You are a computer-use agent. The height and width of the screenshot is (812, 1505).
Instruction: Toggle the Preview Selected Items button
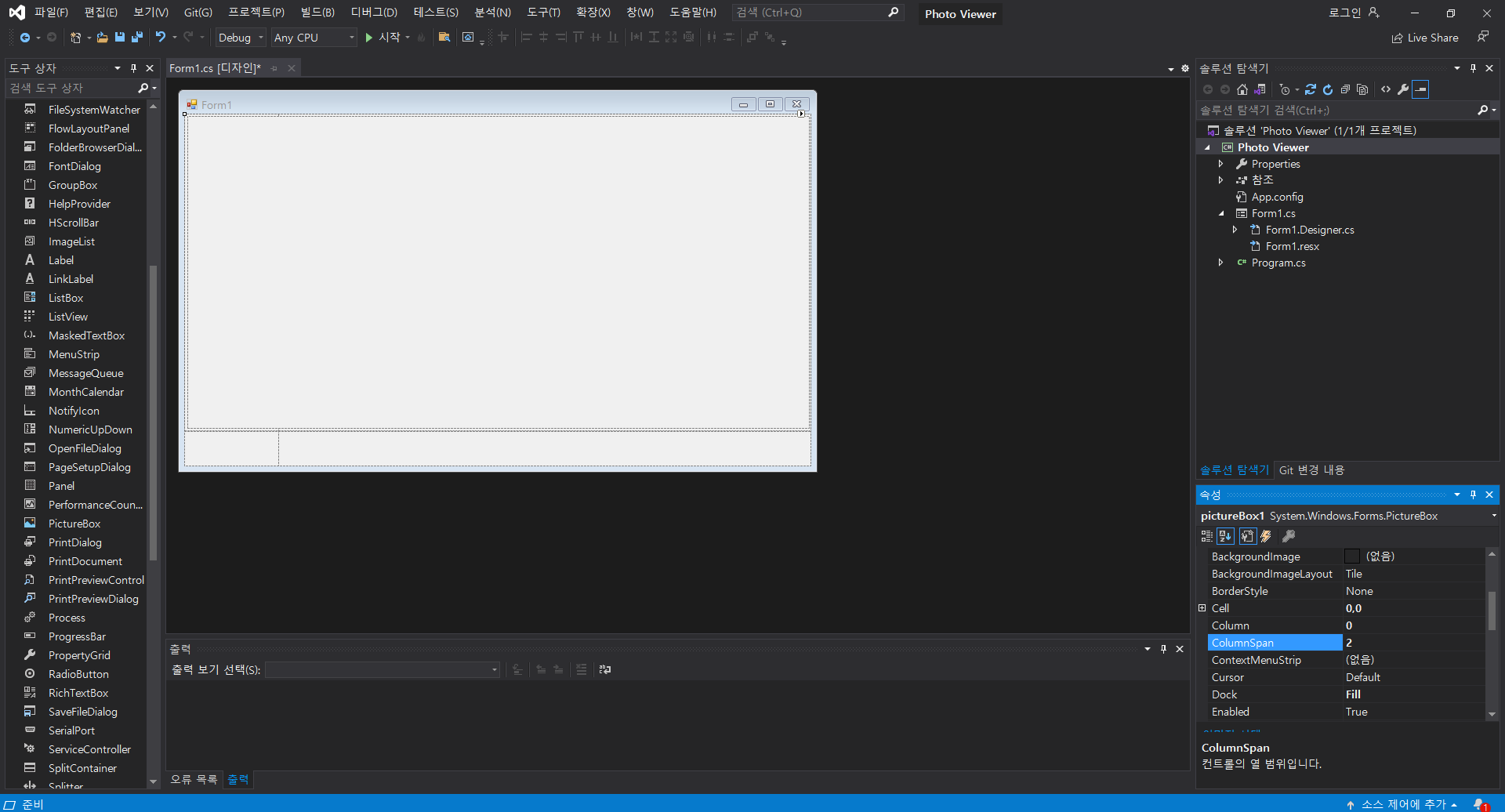point(1420,89)
